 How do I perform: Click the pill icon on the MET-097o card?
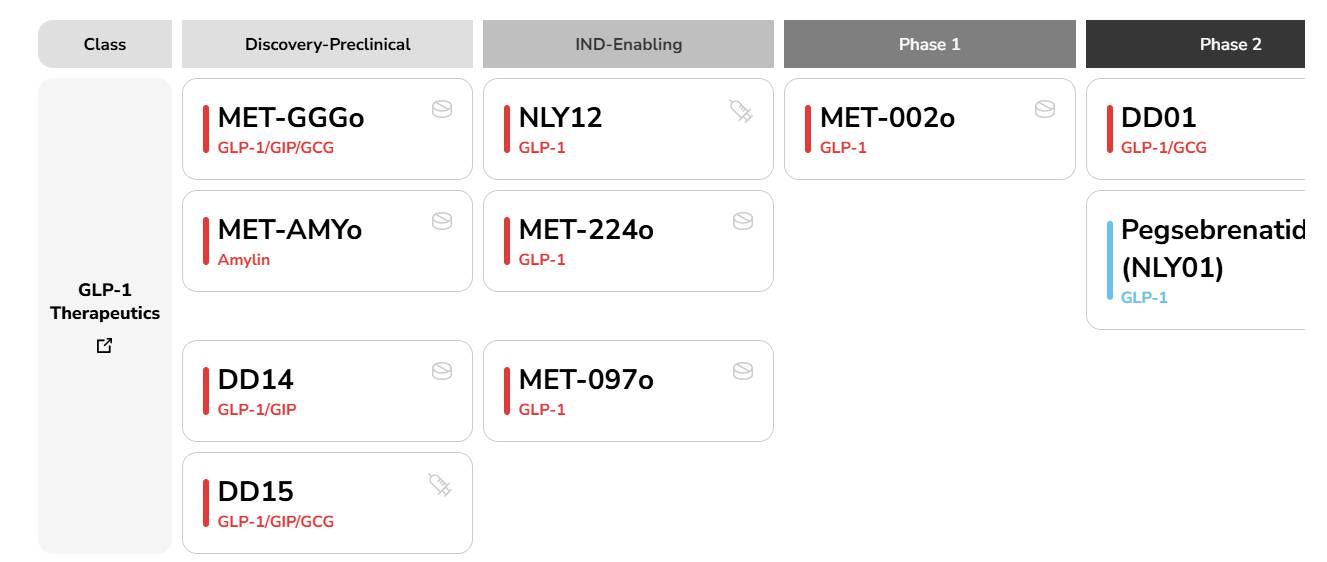pyautogui.click(x=742, y=371)
